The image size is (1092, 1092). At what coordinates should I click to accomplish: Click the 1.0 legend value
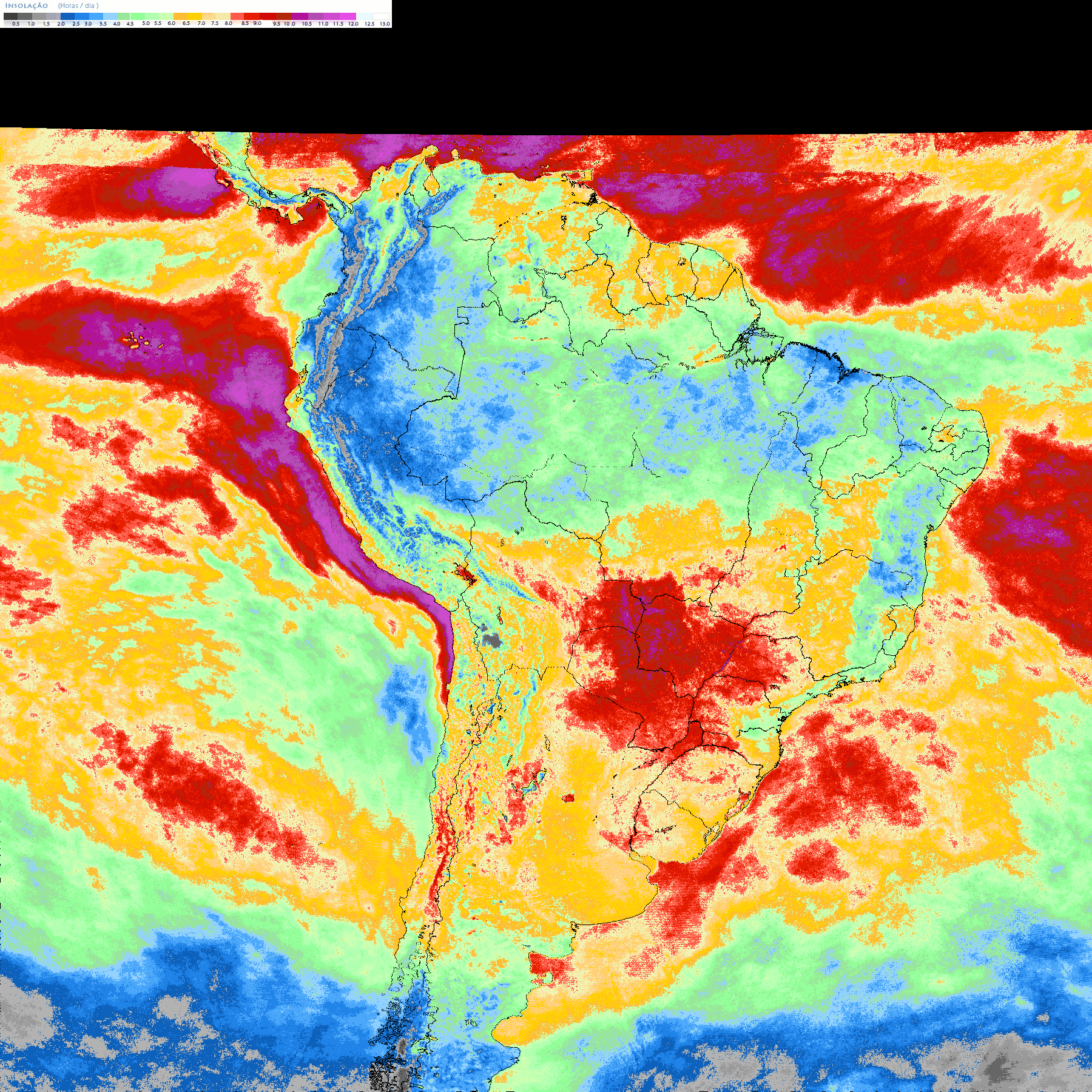point(31,24)
